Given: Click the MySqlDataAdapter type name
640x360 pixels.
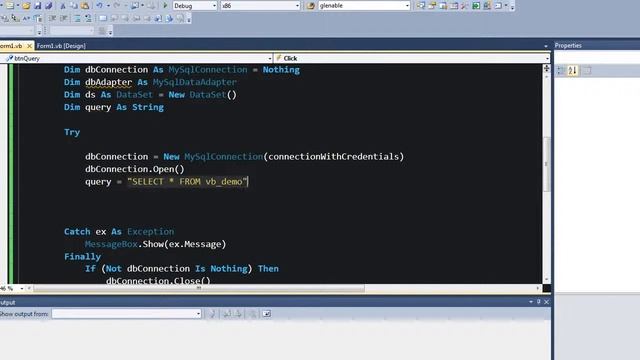Looking at the screenshot, I should pyautogui.click(x=195, y=82).
